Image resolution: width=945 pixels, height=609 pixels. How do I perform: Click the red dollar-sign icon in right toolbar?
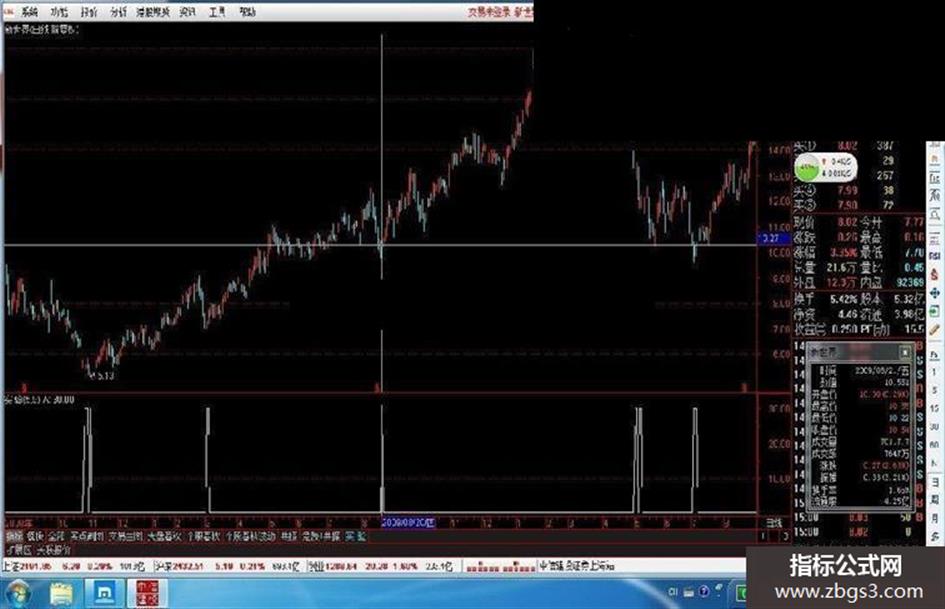click(x=935, y=274)
